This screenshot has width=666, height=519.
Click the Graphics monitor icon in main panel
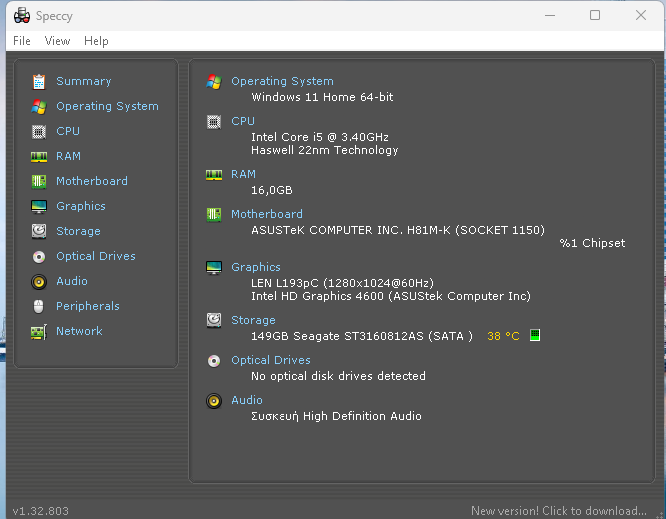(214, 268)
